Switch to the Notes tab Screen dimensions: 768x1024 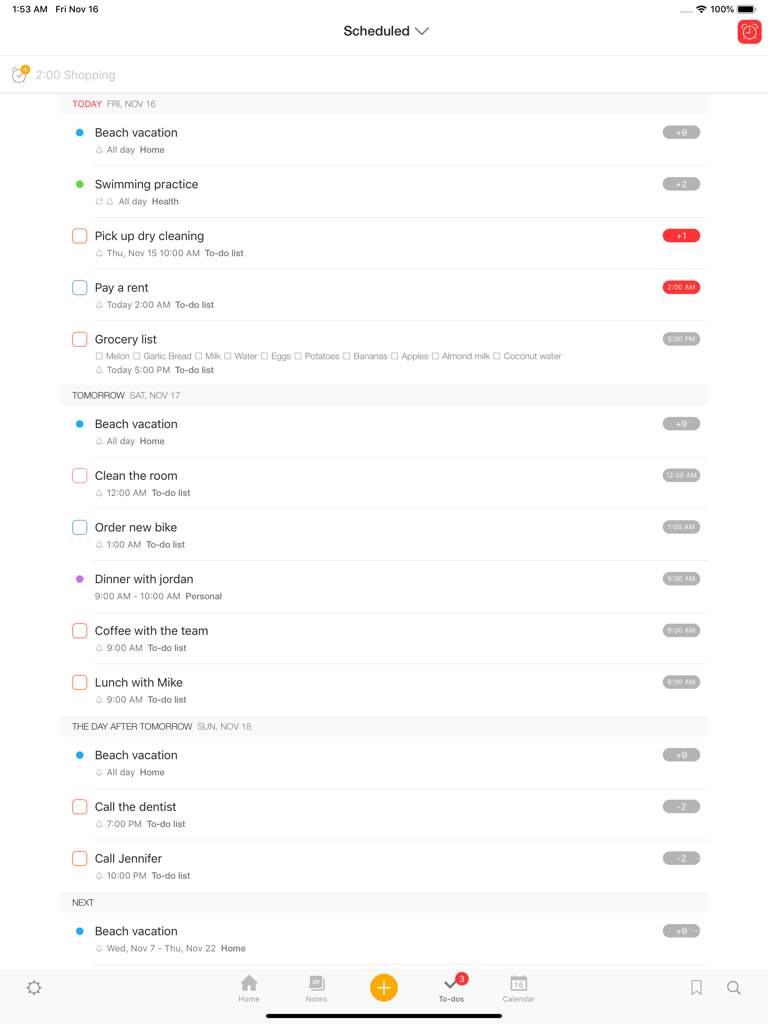pos(316,987)
